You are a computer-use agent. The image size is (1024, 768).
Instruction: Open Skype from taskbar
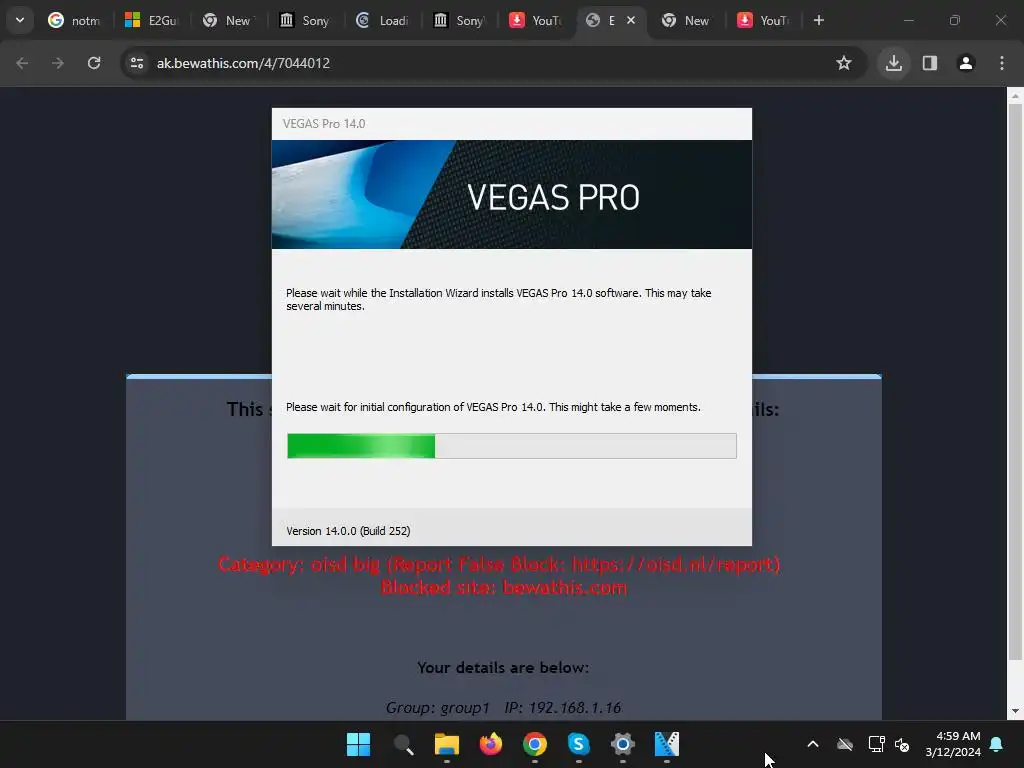[x=579, y=744]
